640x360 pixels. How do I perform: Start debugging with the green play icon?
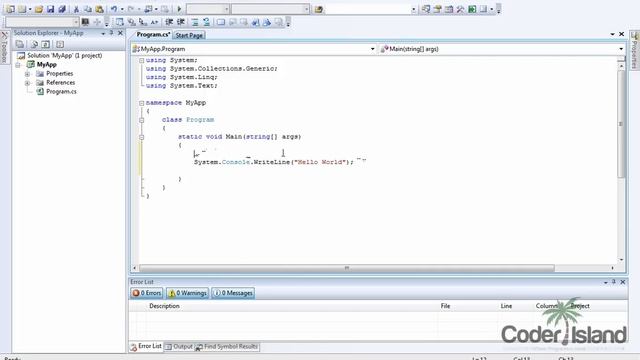click(x=179, y=9)
